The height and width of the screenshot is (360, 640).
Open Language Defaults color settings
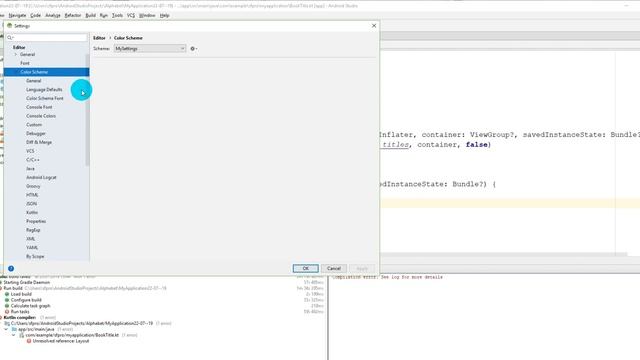(44, 90)
